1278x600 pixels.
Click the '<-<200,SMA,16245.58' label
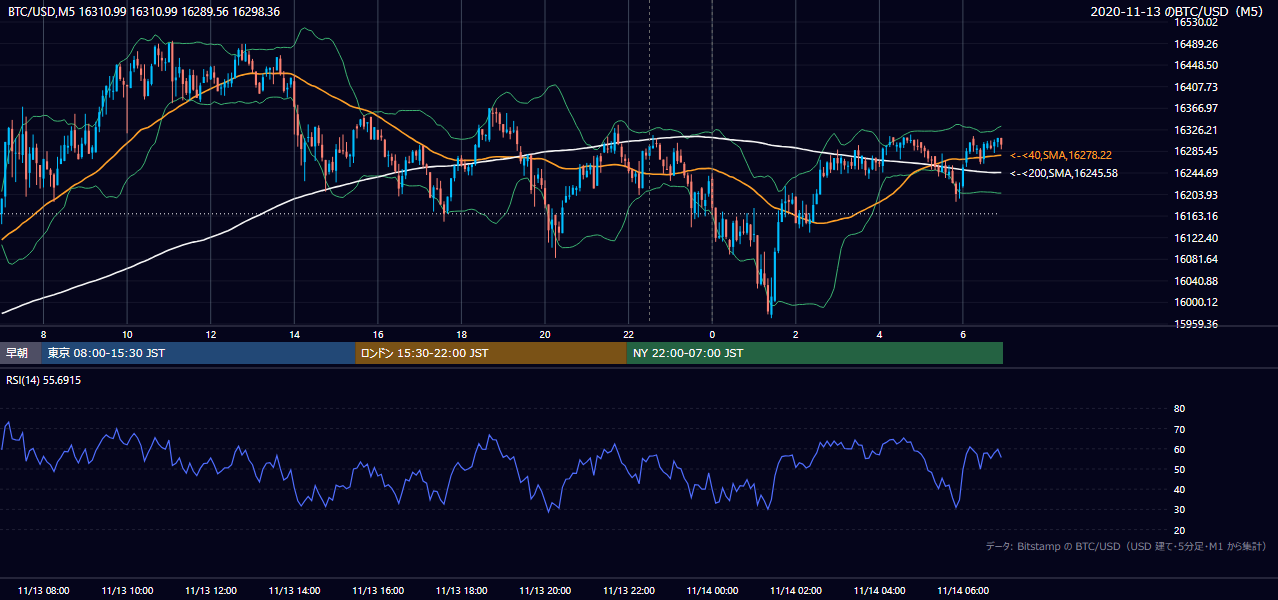click(1064, 173)
